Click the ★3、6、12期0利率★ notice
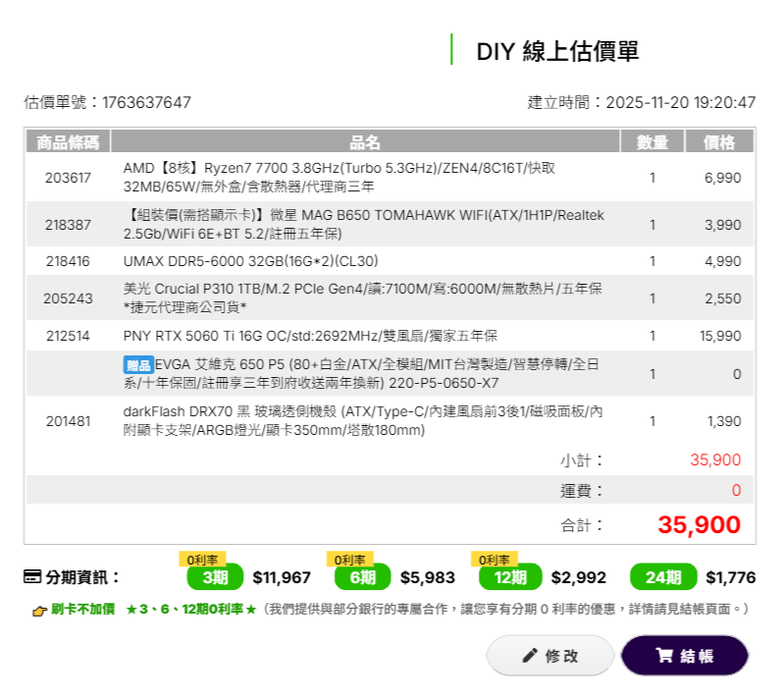 191,609
